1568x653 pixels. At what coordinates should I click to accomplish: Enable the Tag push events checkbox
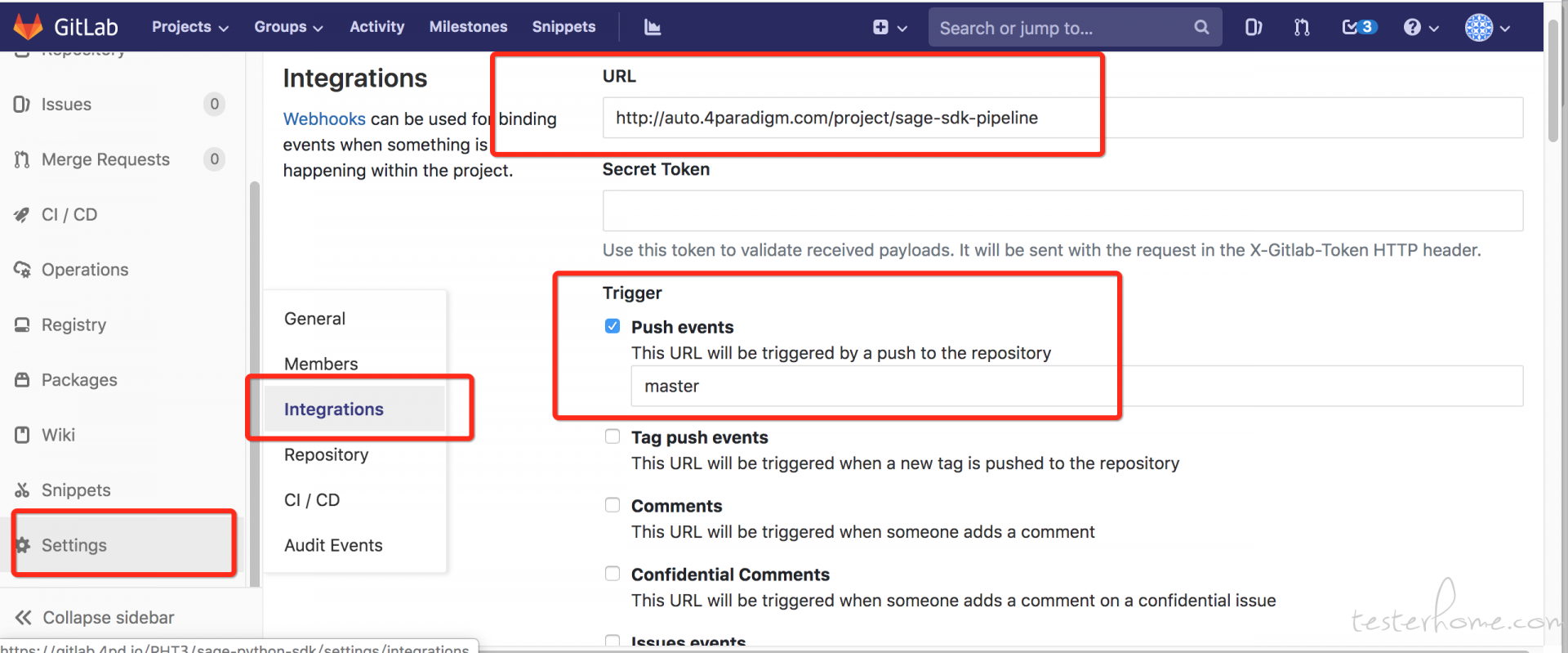(x=612, y=436)
